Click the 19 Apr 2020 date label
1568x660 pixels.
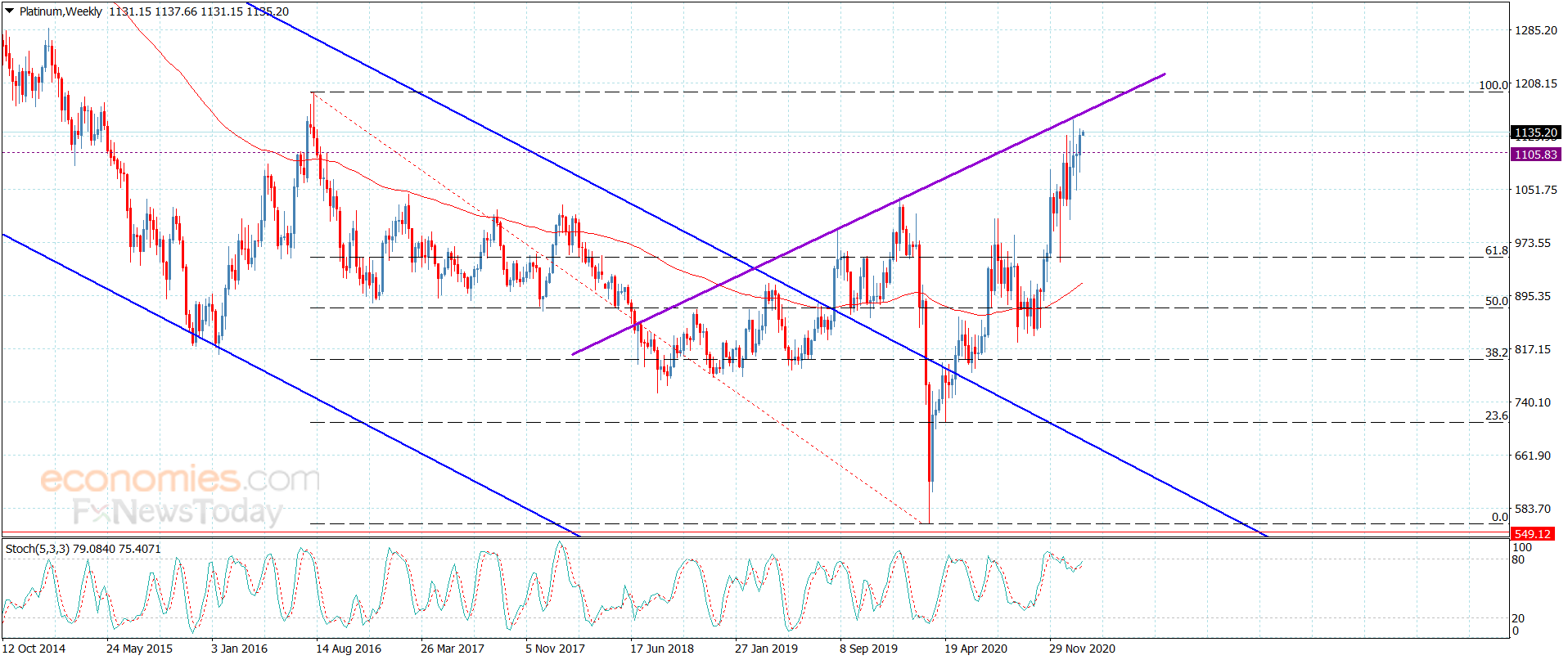tap(975, 649)
